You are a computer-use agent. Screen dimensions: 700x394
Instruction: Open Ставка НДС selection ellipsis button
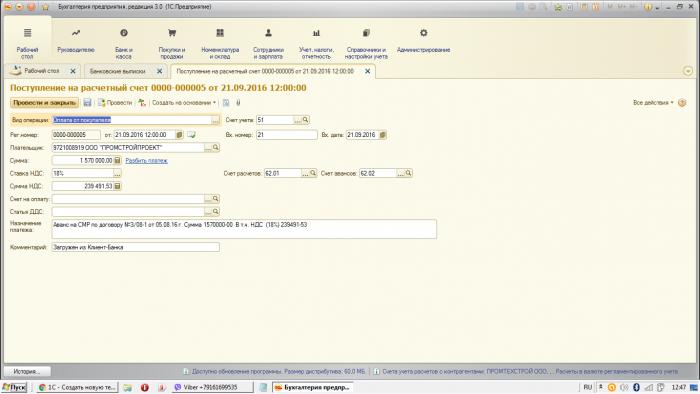pyautogui.click(x=117, y=173)
